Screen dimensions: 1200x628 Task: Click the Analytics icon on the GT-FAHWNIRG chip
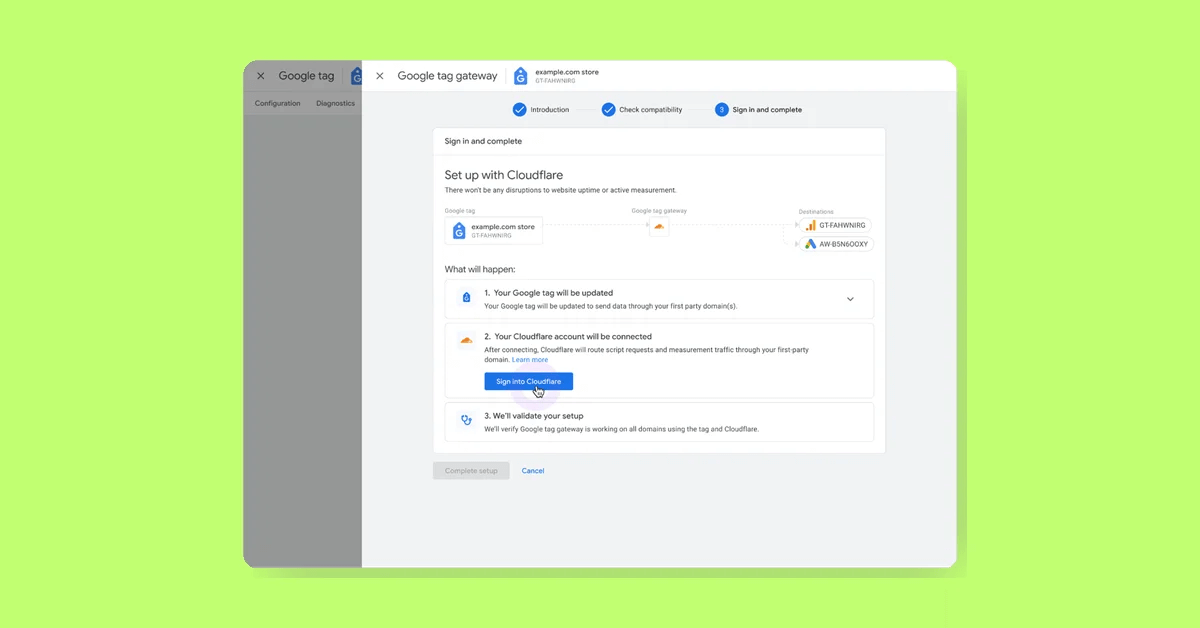(x=809, y=225)
